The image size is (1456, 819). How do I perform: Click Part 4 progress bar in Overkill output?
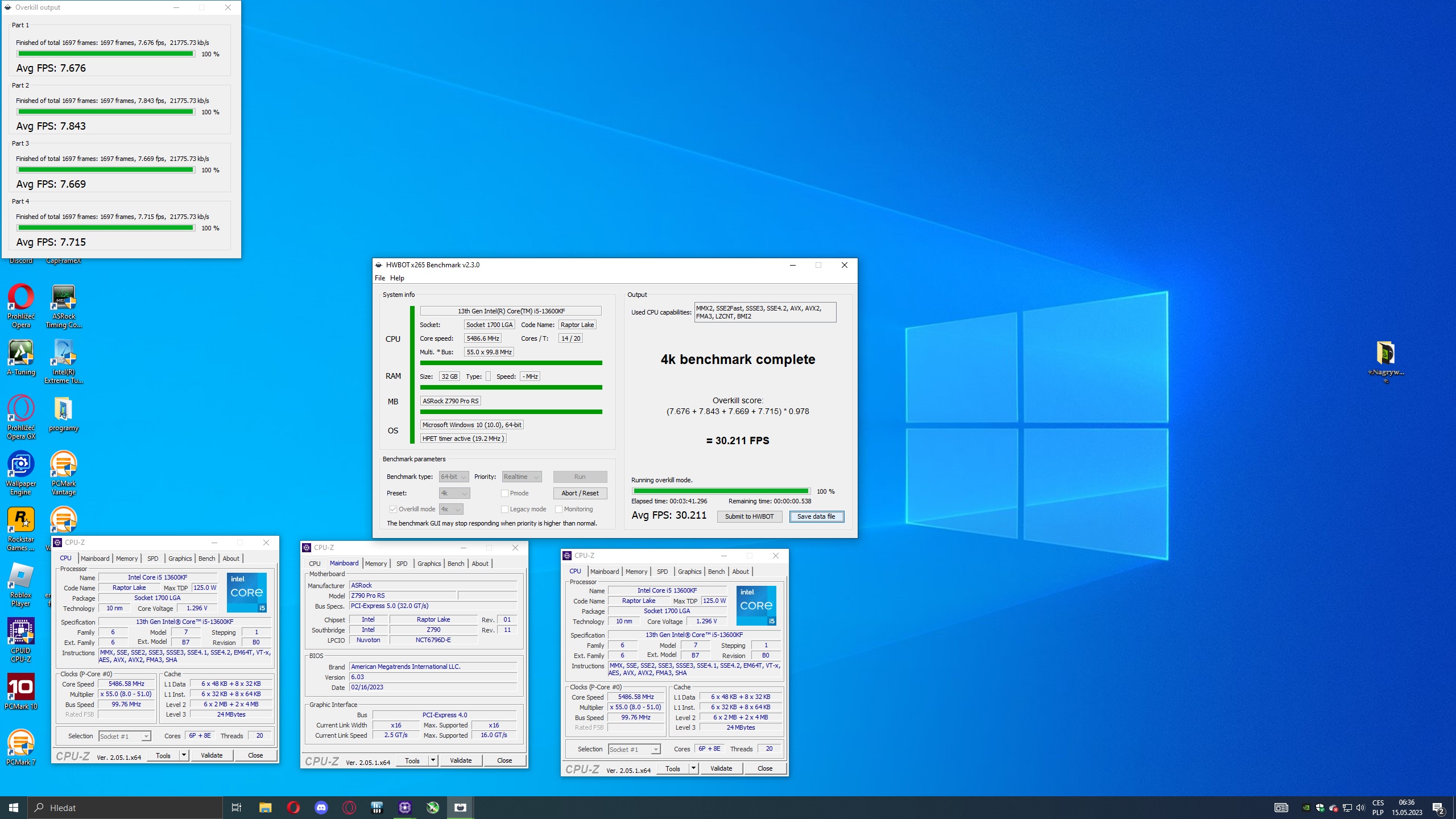(105, 228)
